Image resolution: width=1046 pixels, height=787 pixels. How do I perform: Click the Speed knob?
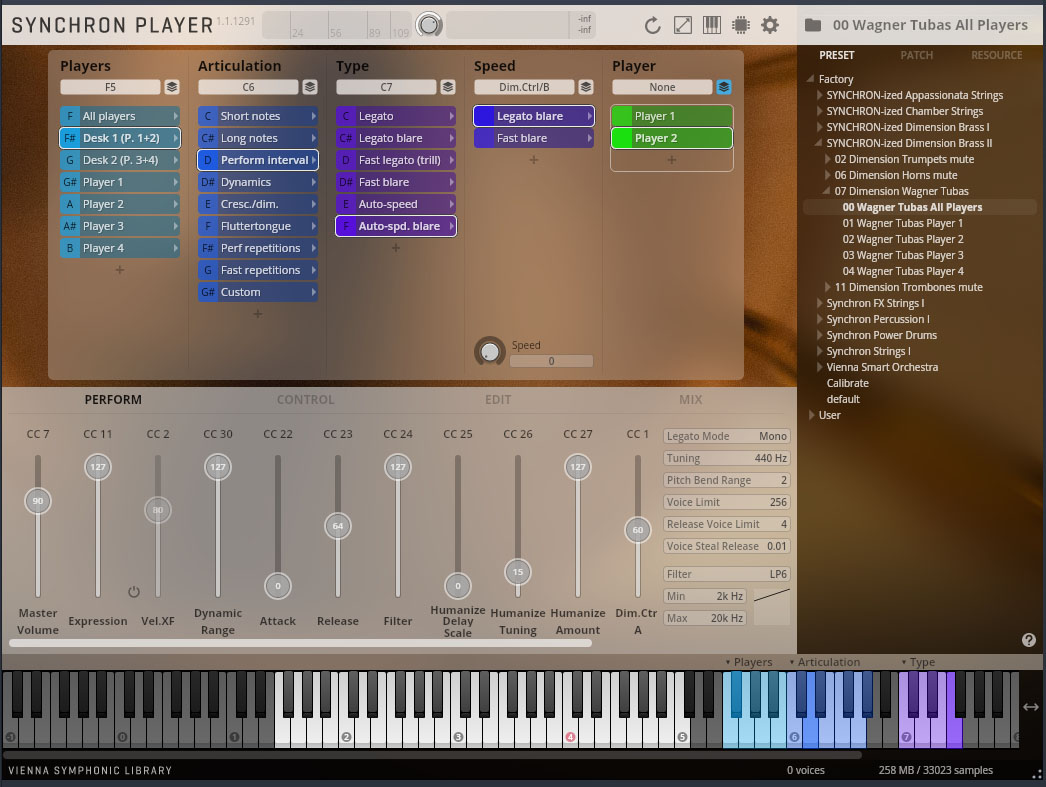490,351
